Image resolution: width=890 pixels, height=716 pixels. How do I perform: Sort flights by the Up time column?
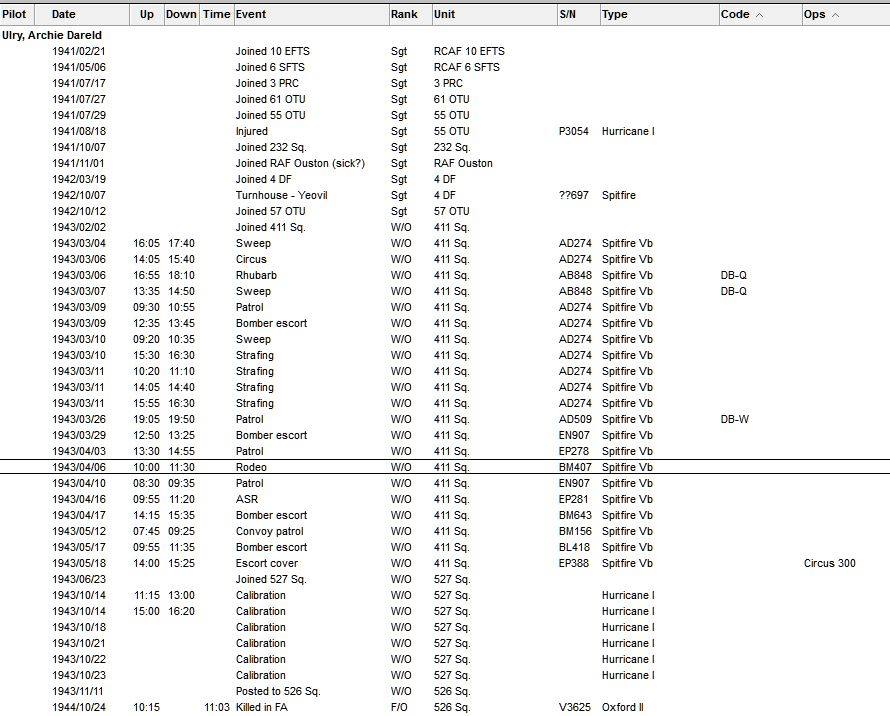click(x=146, y=14)
